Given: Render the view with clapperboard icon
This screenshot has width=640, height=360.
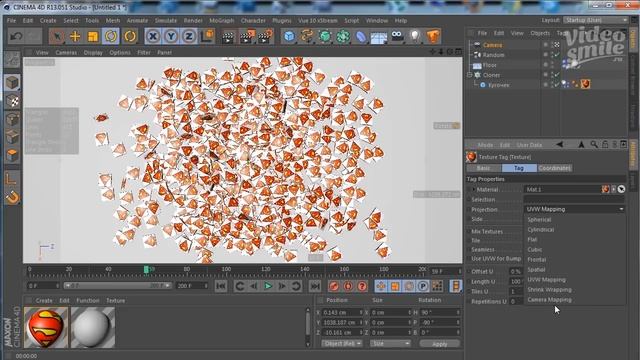Looking at the screenshot, I should pos(228,37).
